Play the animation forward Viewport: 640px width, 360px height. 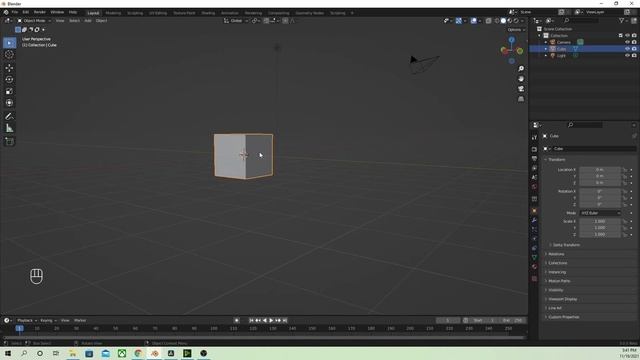(271, 320)
